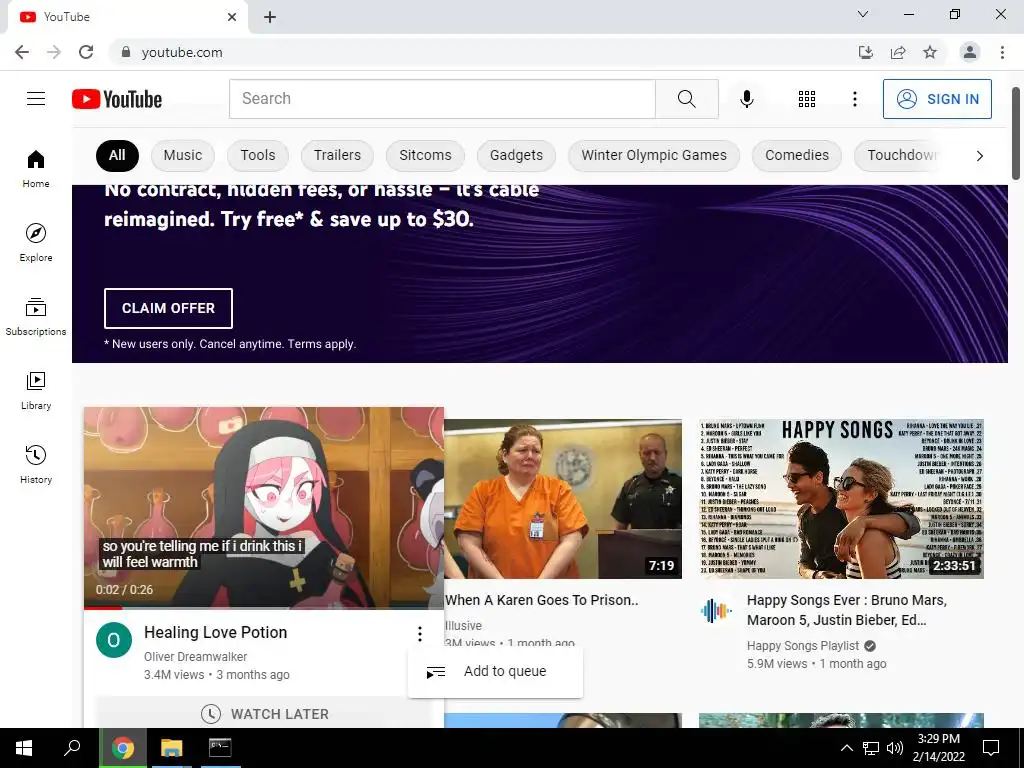
Task: Click the address bar showing youtube.com
Action: click(483, 52)
